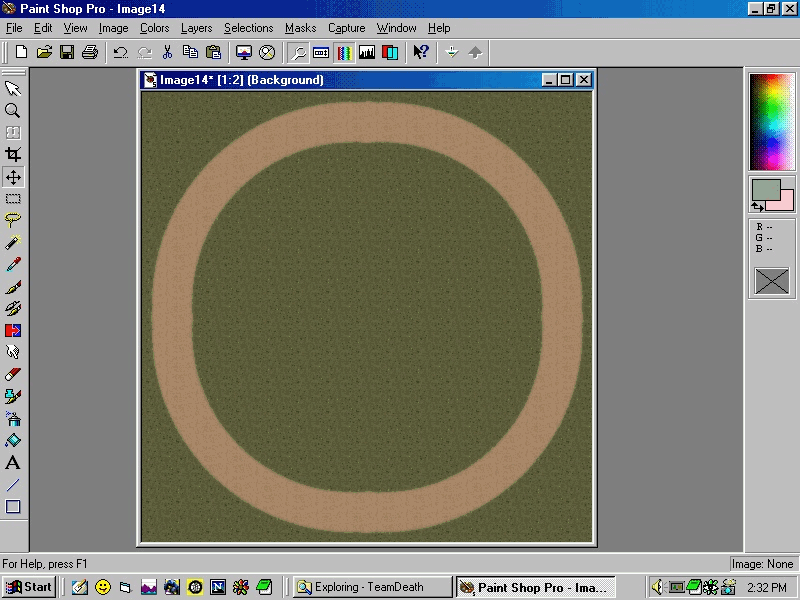Pick a color from the rainbow palette
Screen dimensions: 800x600
point(772,121)
